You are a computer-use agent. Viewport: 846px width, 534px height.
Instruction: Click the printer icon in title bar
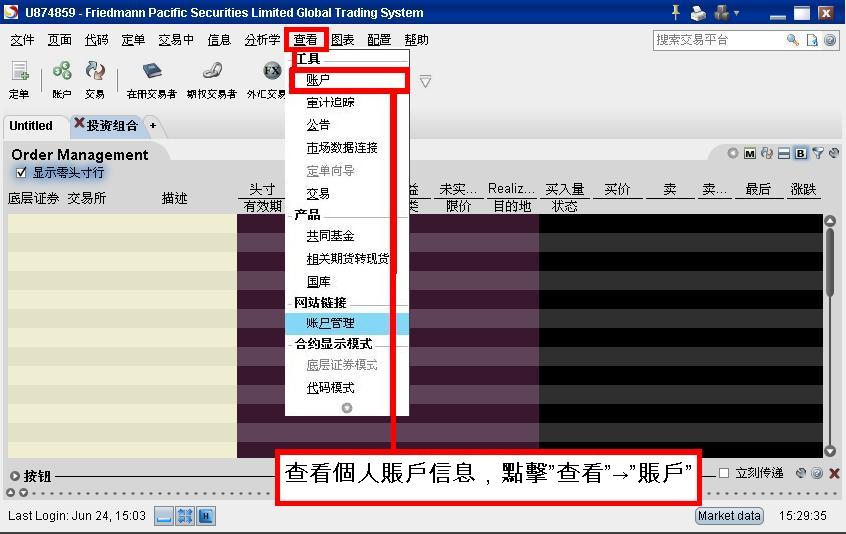698,13
